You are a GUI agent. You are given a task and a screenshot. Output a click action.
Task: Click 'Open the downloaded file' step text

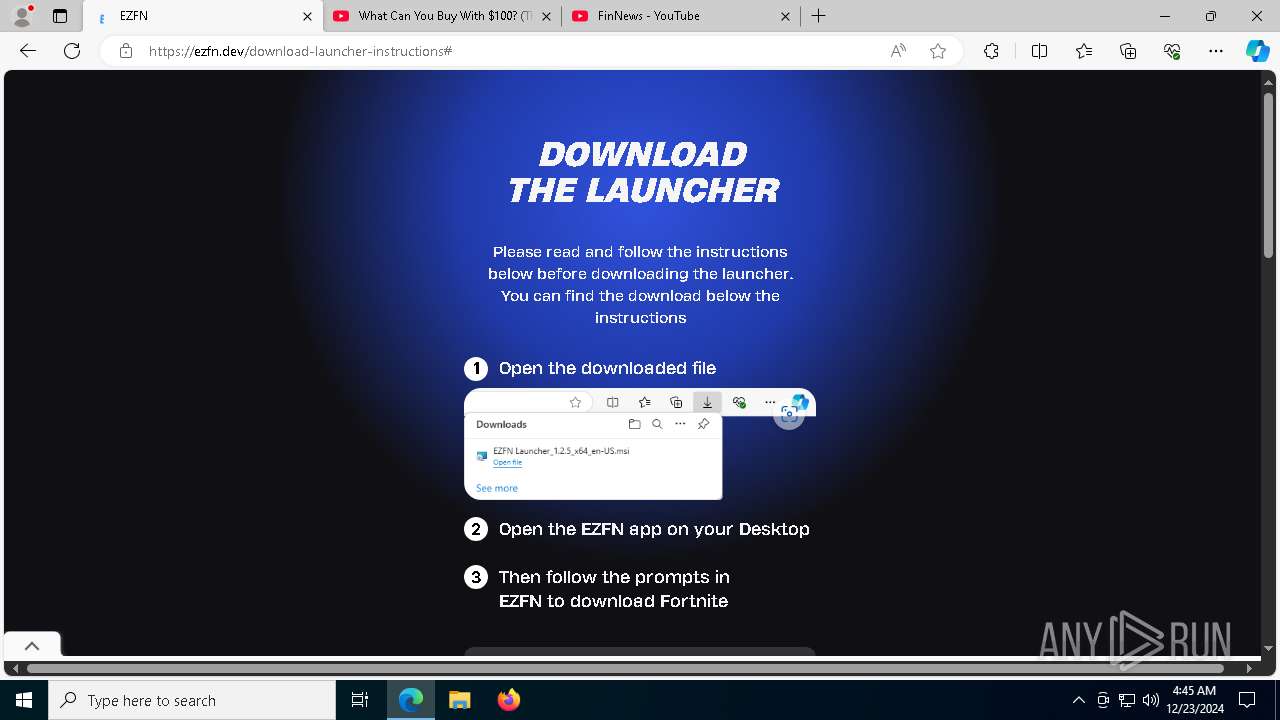pyautogui.click(x=607, y=368)
